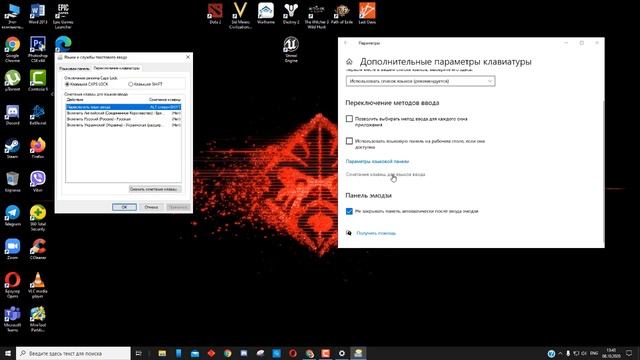Screen dimensions: 640x360
Task: Select the Включить Украинский row in list
Action: [123, 125]
